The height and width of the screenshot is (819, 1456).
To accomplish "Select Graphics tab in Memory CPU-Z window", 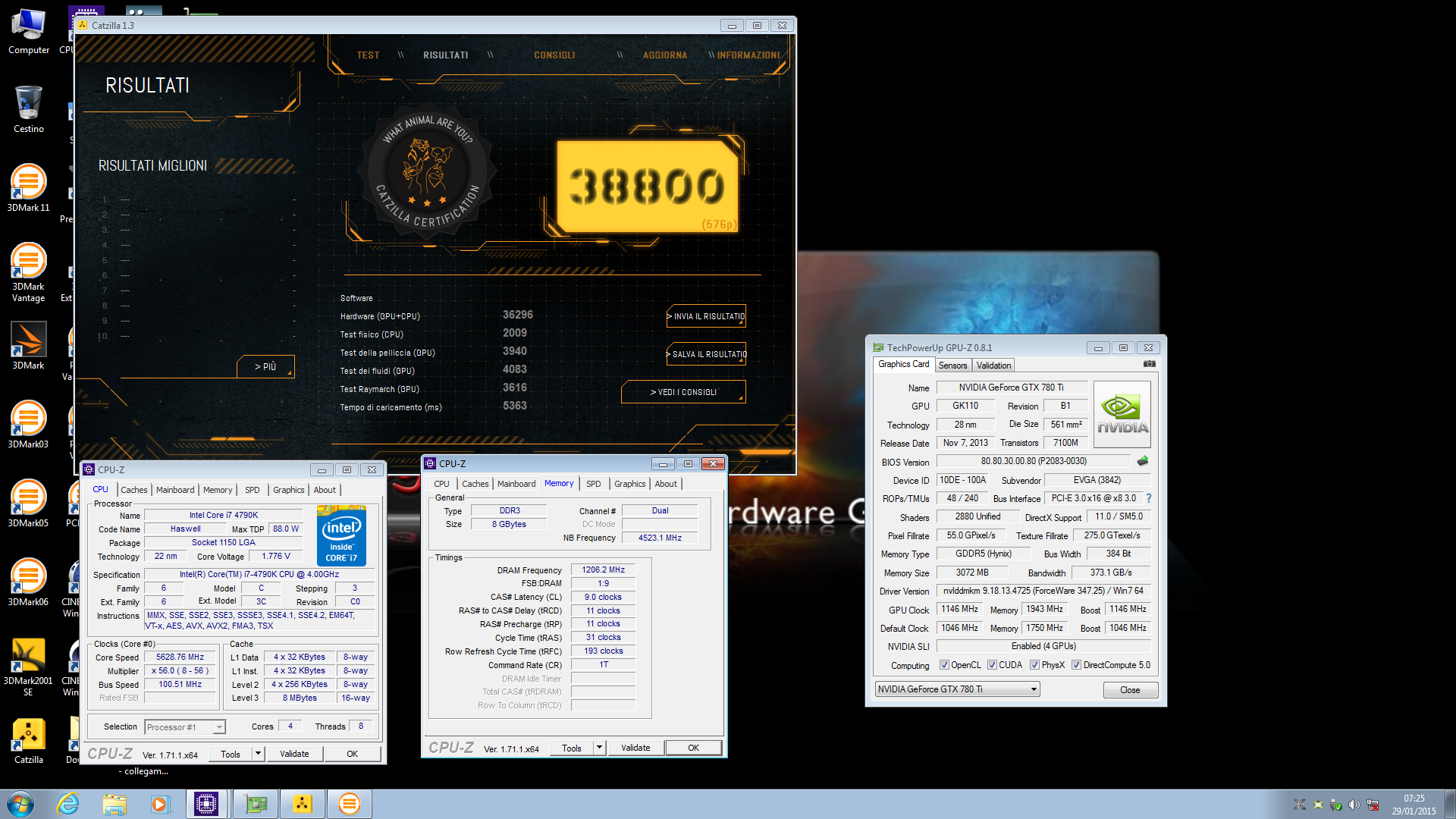I will [x=630, y=484].
